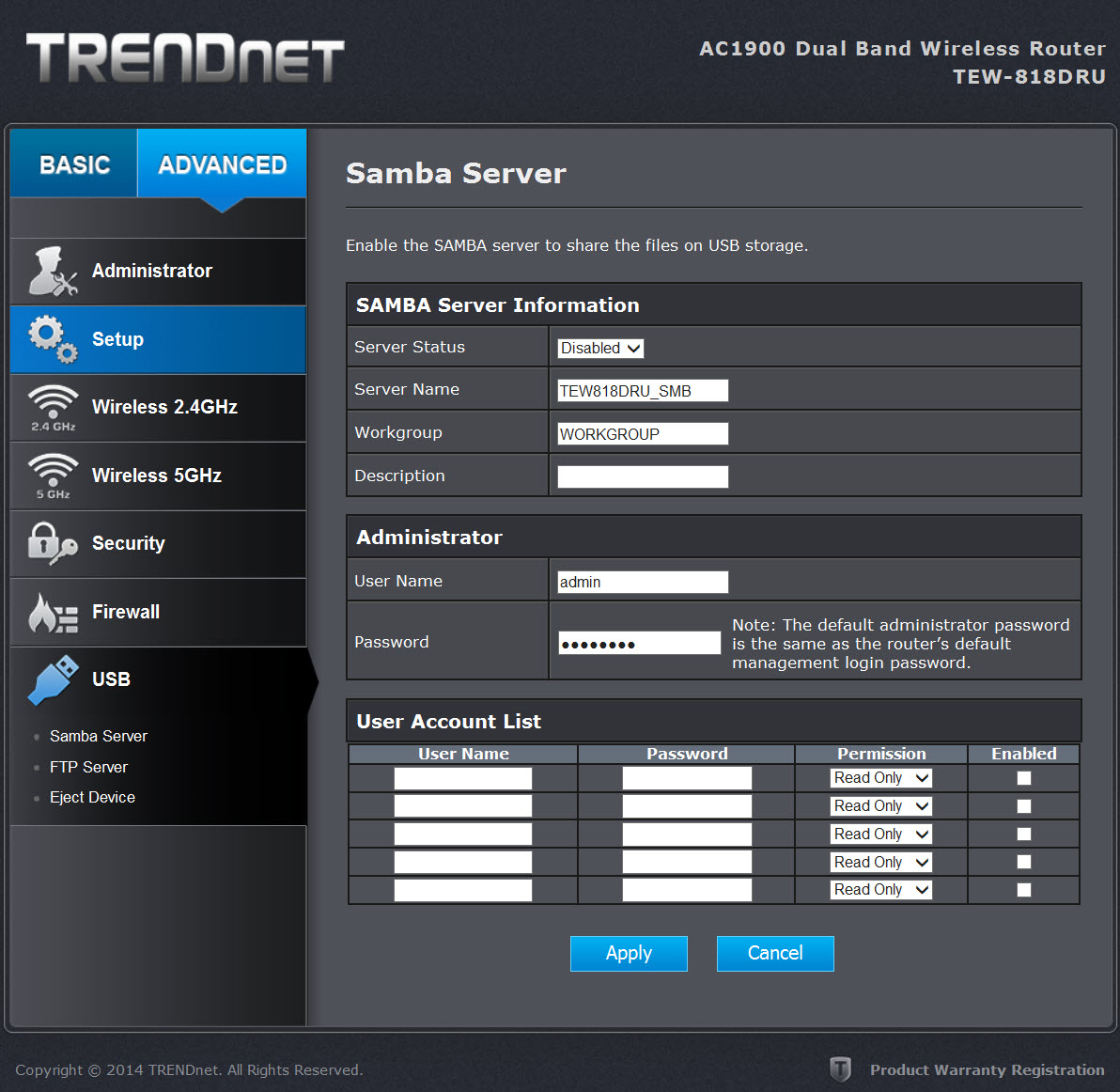Viewport: 1120px width, 1092px height.
Task: Open third row Read Only permission dropdown
Action: click(x=880, y=834)
